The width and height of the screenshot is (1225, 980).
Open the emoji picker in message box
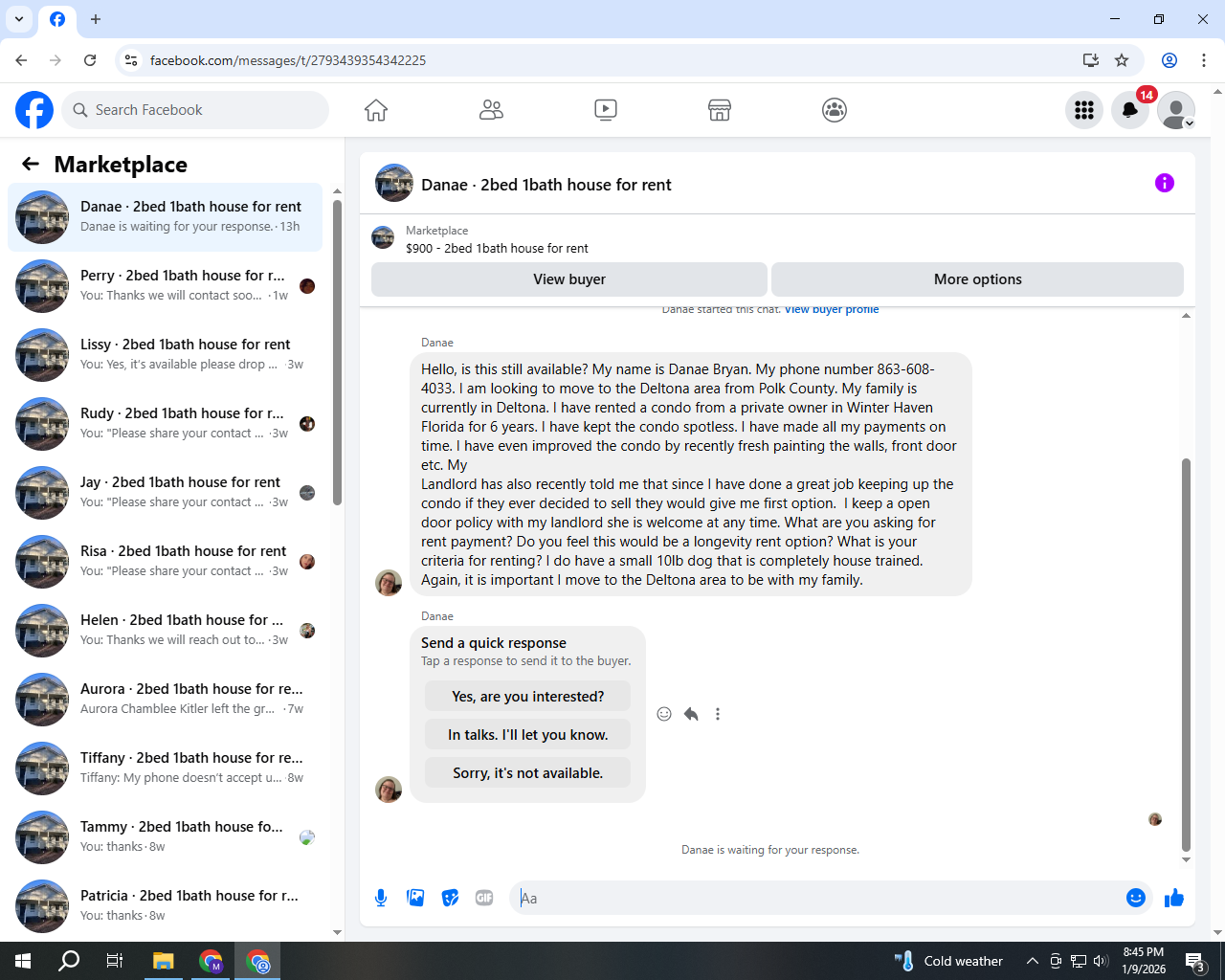[1136, 898]
